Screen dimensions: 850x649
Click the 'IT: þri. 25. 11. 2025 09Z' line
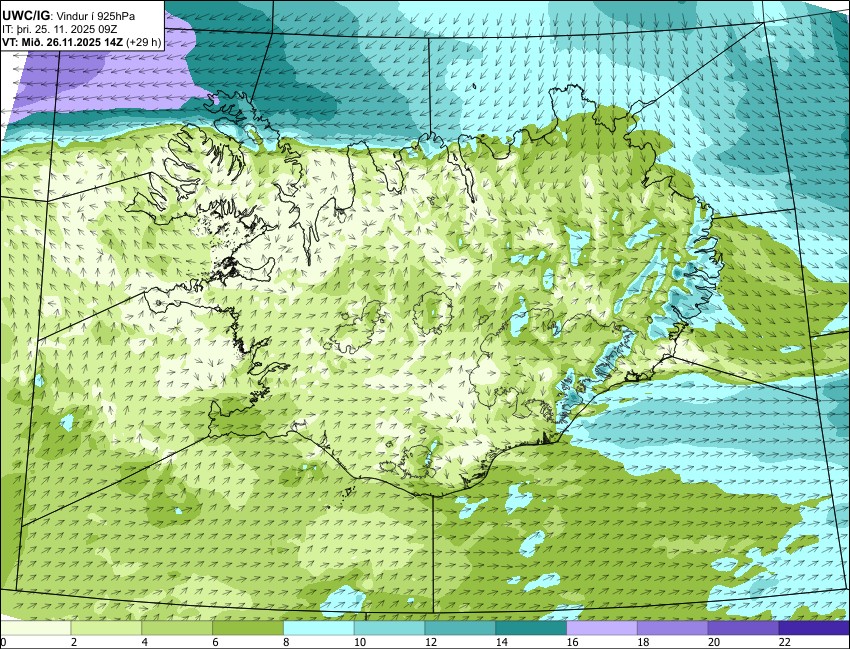60,30
